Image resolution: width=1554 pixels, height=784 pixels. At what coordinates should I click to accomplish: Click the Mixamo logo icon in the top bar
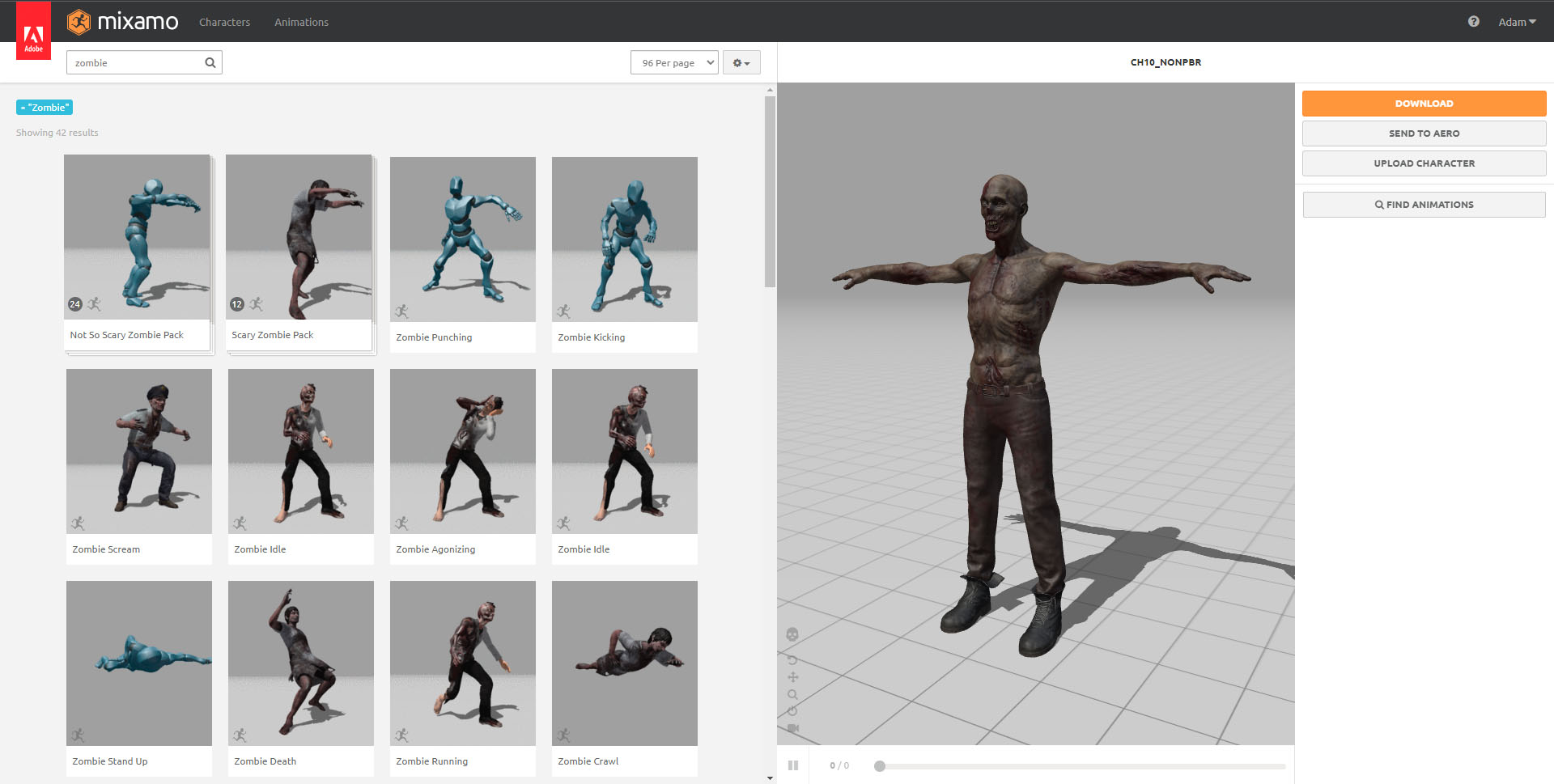79,22
